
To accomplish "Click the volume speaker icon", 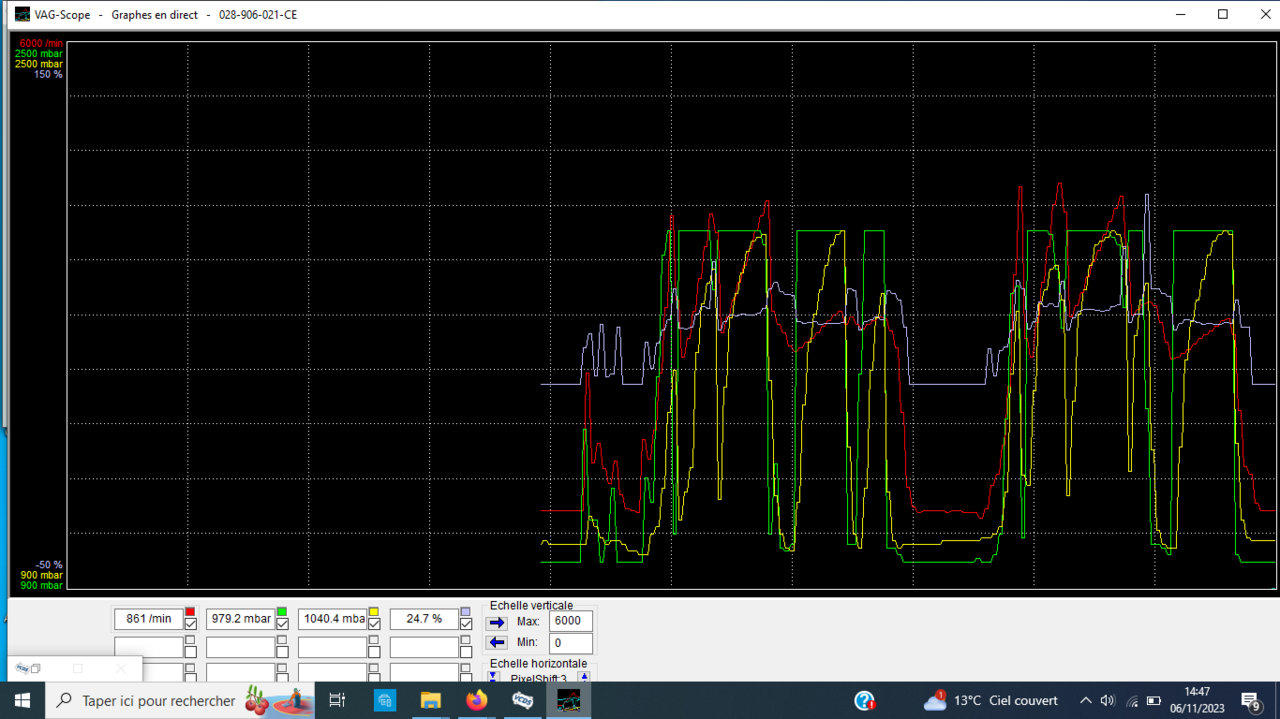I will (x=1107, y=701).
